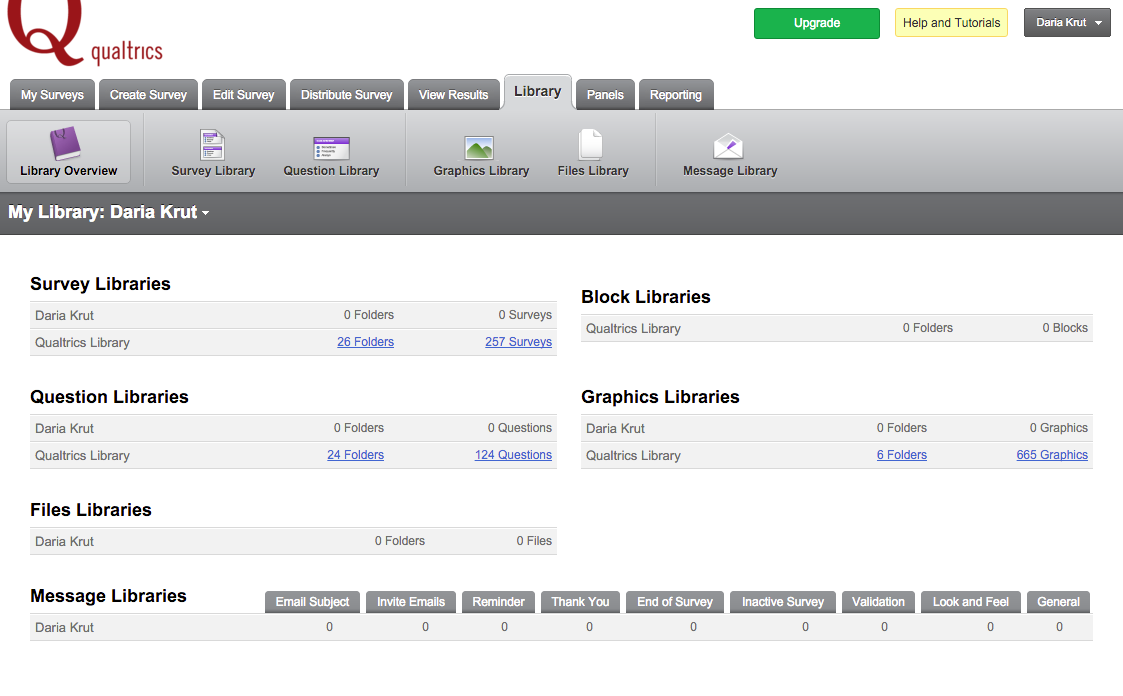The image size is (1123, 696).
Task: Switch to the View Results tab
Action: (453, 95)
